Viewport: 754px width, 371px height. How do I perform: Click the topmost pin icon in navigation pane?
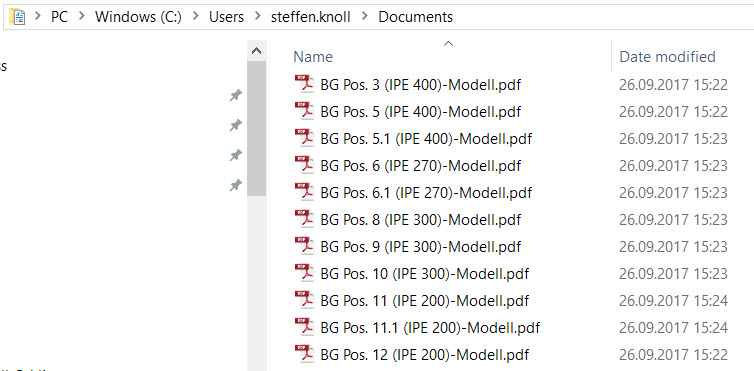235,96
